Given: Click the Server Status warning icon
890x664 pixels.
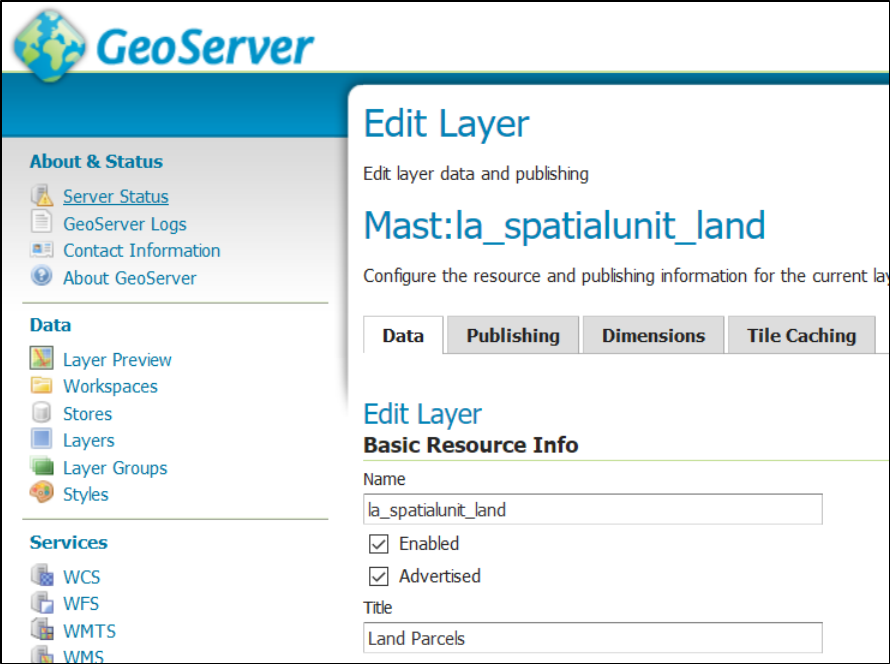Looking at the screenshot, I should (41, 196).
